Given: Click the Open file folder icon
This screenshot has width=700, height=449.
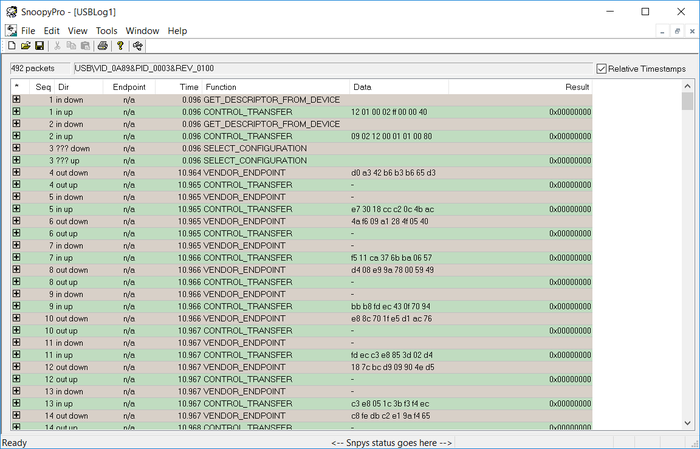Looking at the screenshot, I should tap(25, 46).
